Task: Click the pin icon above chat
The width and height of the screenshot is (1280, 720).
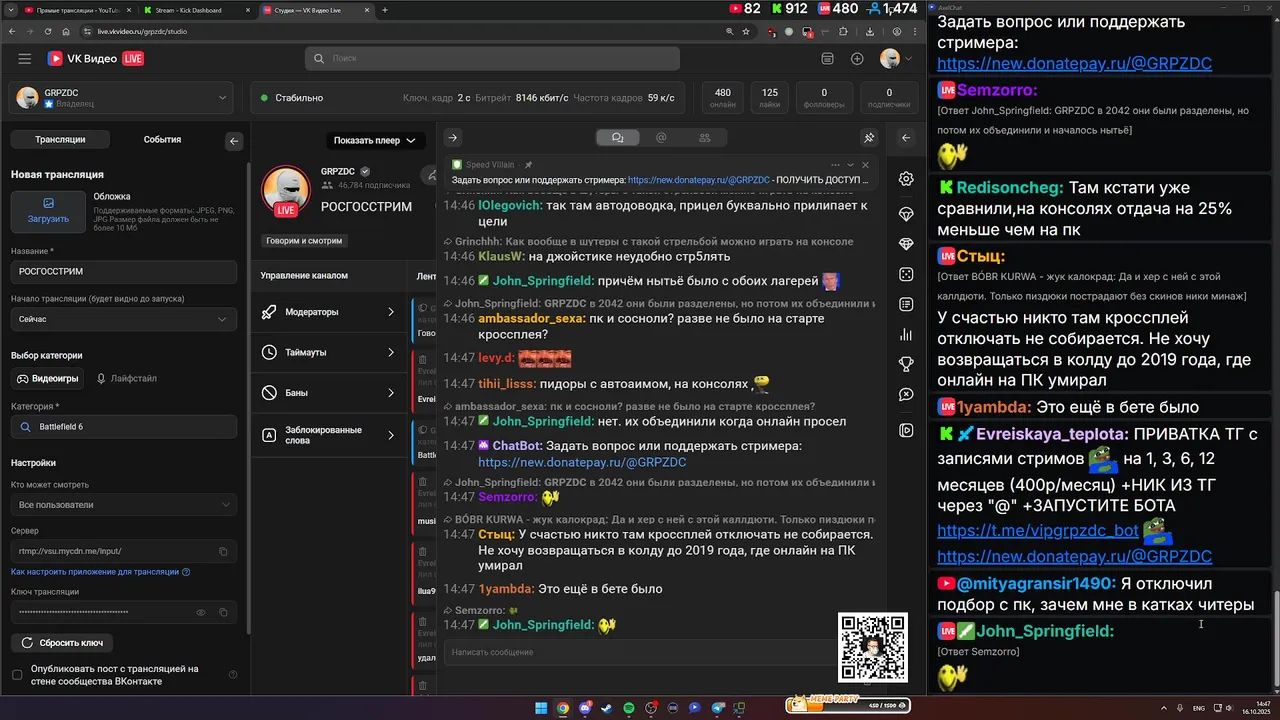Action: [x=869, y=138]
